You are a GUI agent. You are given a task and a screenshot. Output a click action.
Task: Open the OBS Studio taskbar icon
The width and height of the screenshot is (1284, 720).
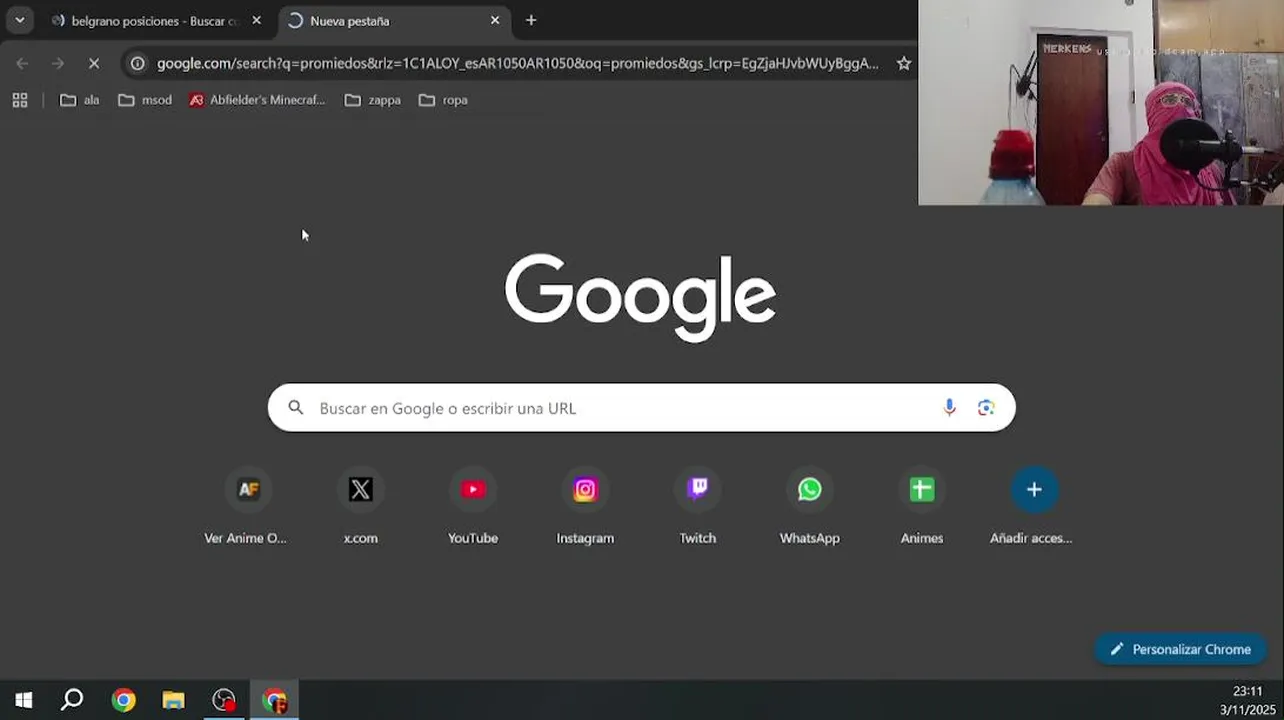point(224,700)
